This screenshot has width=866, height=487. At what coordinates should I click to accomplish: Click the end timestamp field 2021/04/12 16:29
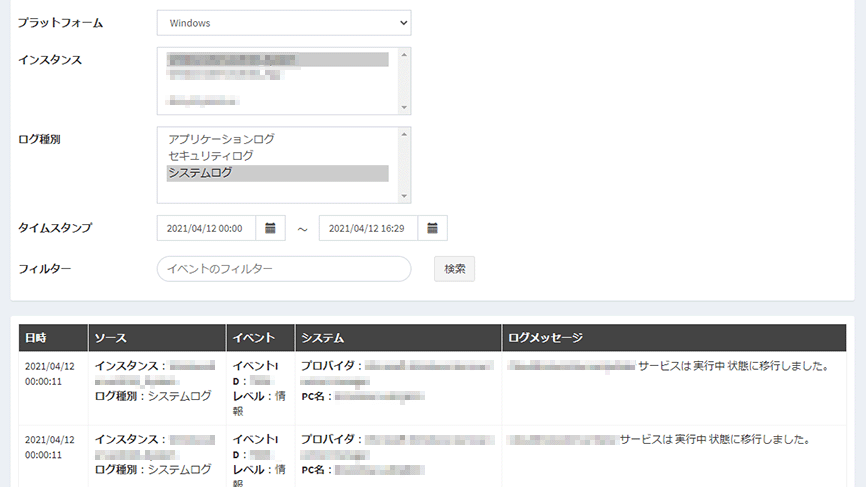[x=368, y=228]
